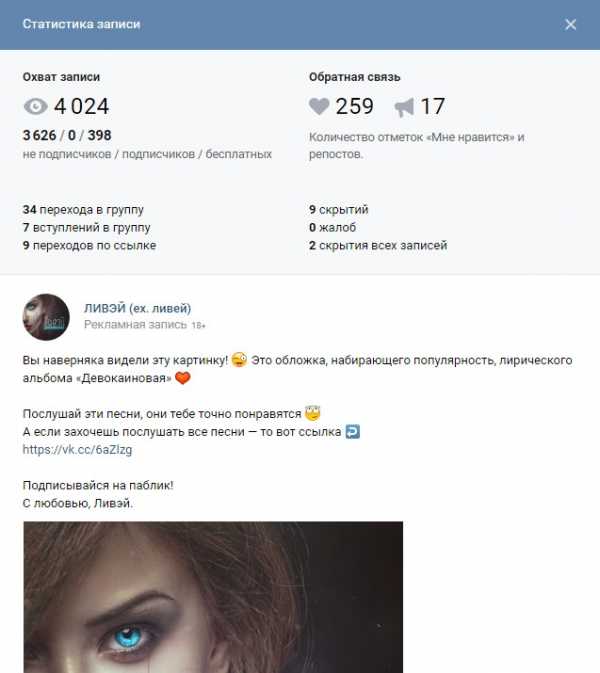Click the 34 перехода в группу stat
This screenshot has height=673, width=600.
click(x=83, y=209)
